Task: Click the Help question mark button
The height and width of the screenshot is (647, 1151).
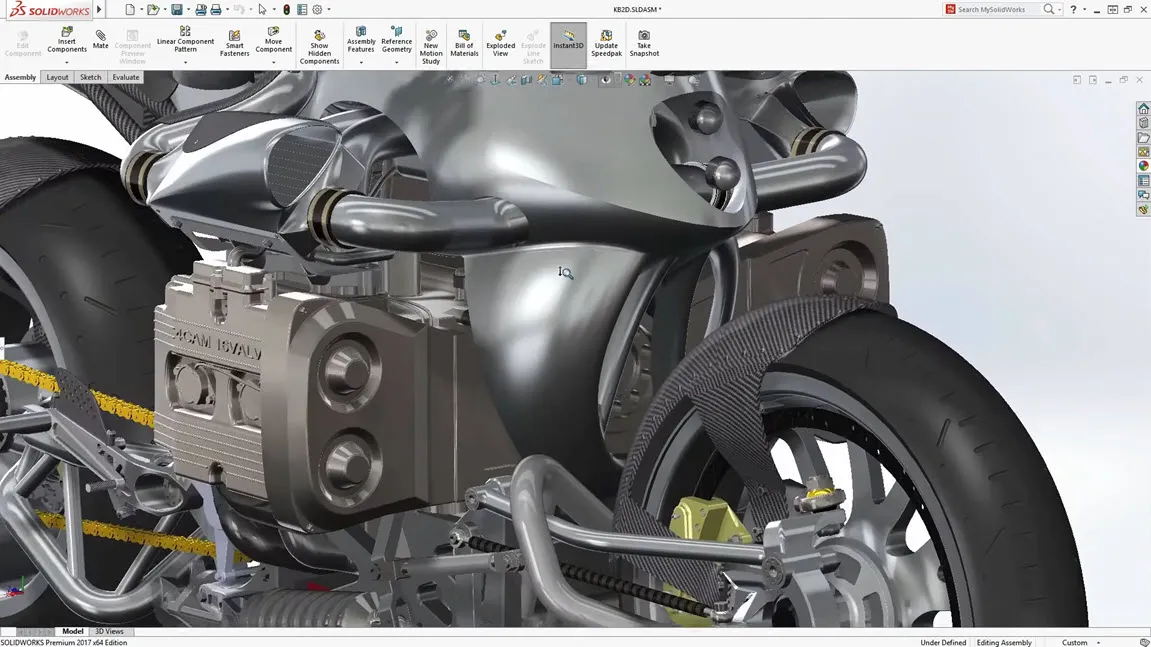Action: click(x=1073, y=9)
